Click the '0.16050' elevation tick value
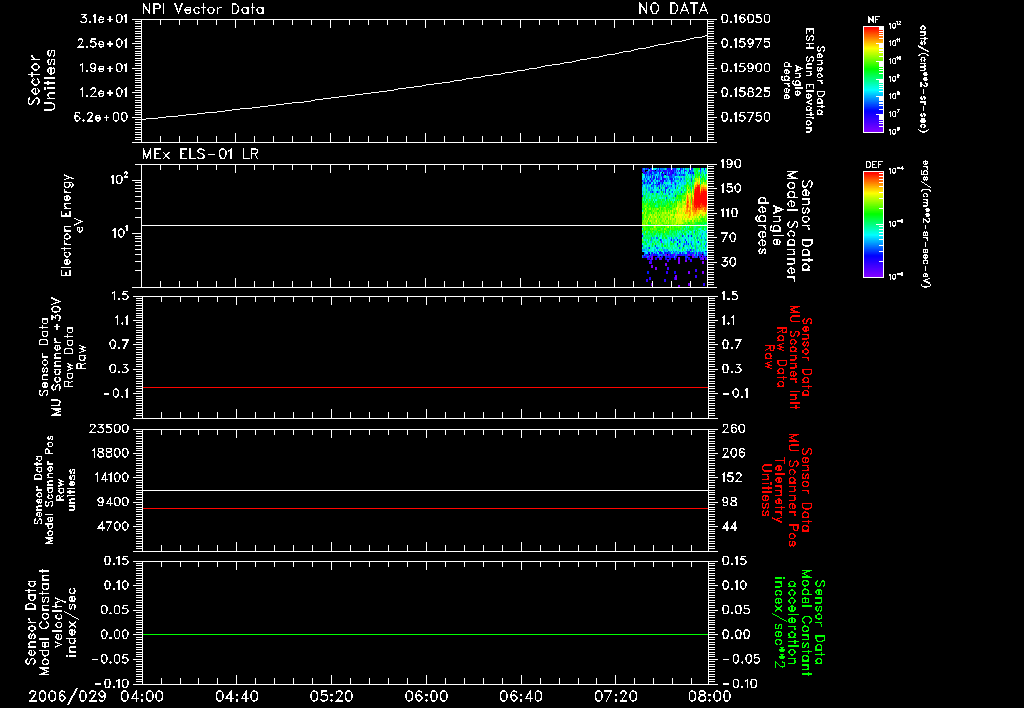 coord(745,19)
